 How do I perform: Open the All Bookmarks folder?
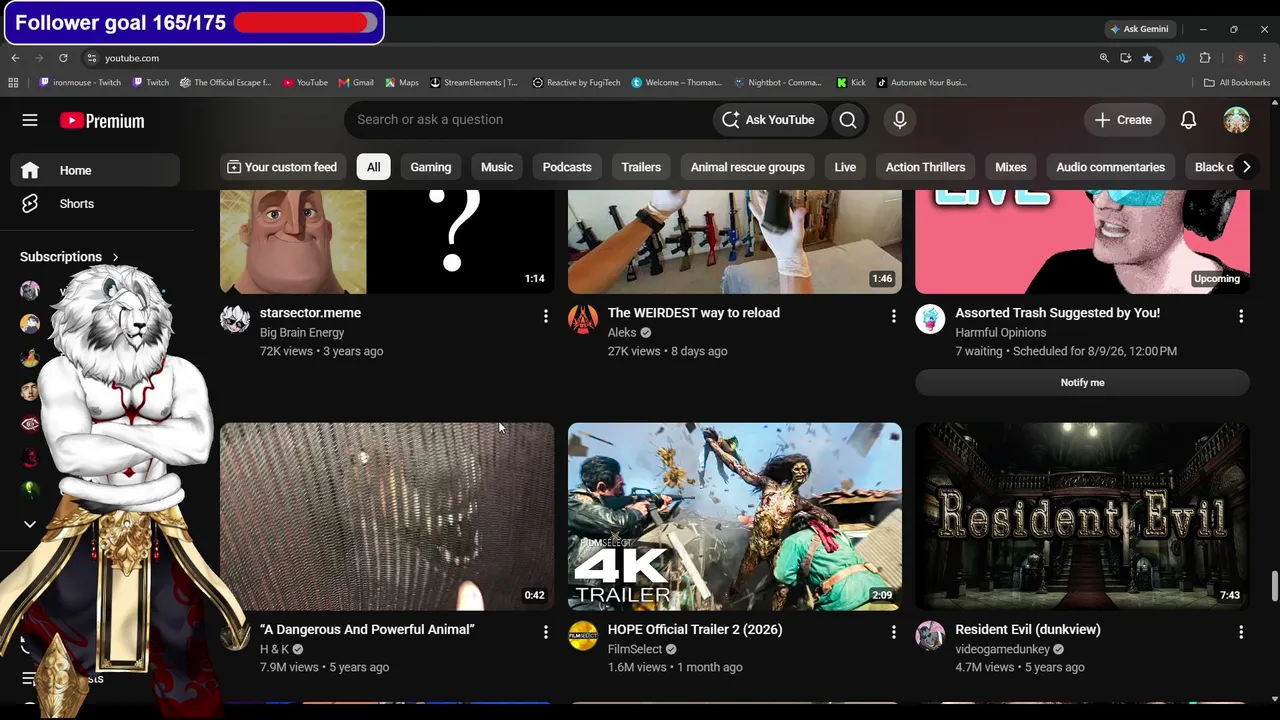pos(1237,83)
